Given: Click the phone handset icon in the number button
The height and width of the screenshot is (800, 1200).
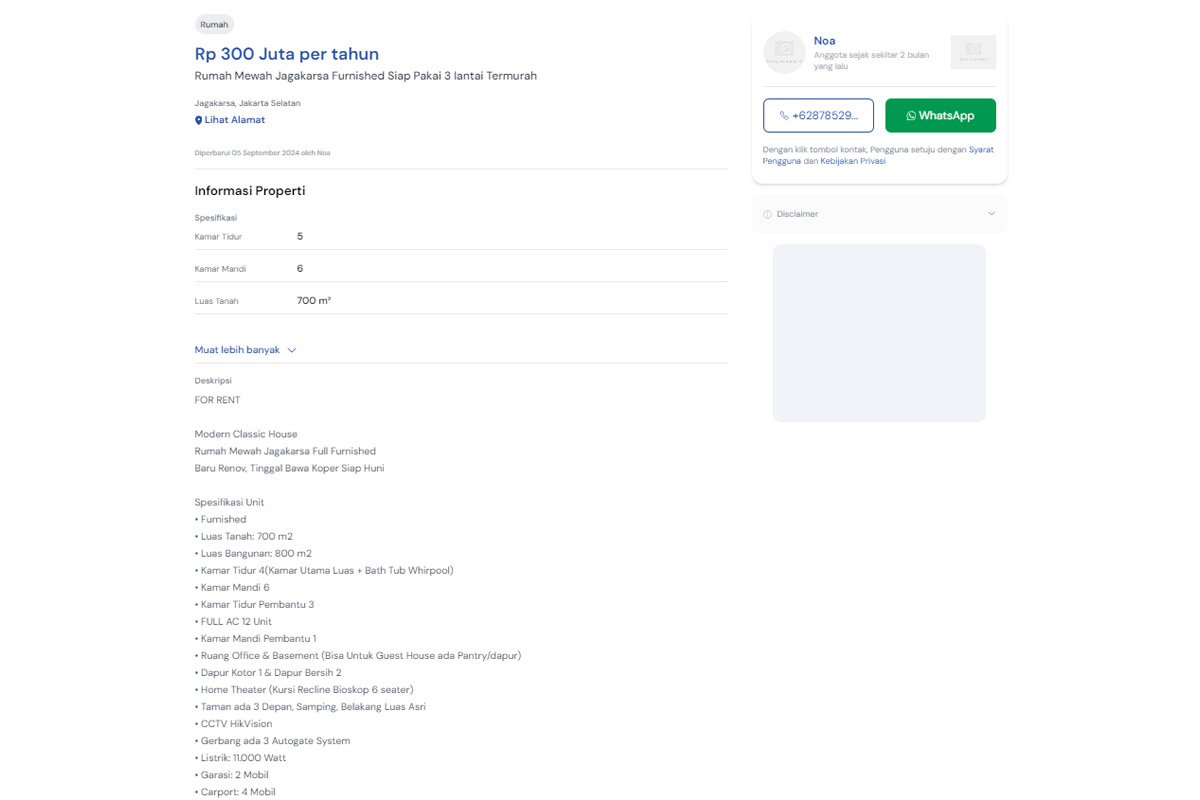Looking at the screenshot, I should (x=784, y=116).
